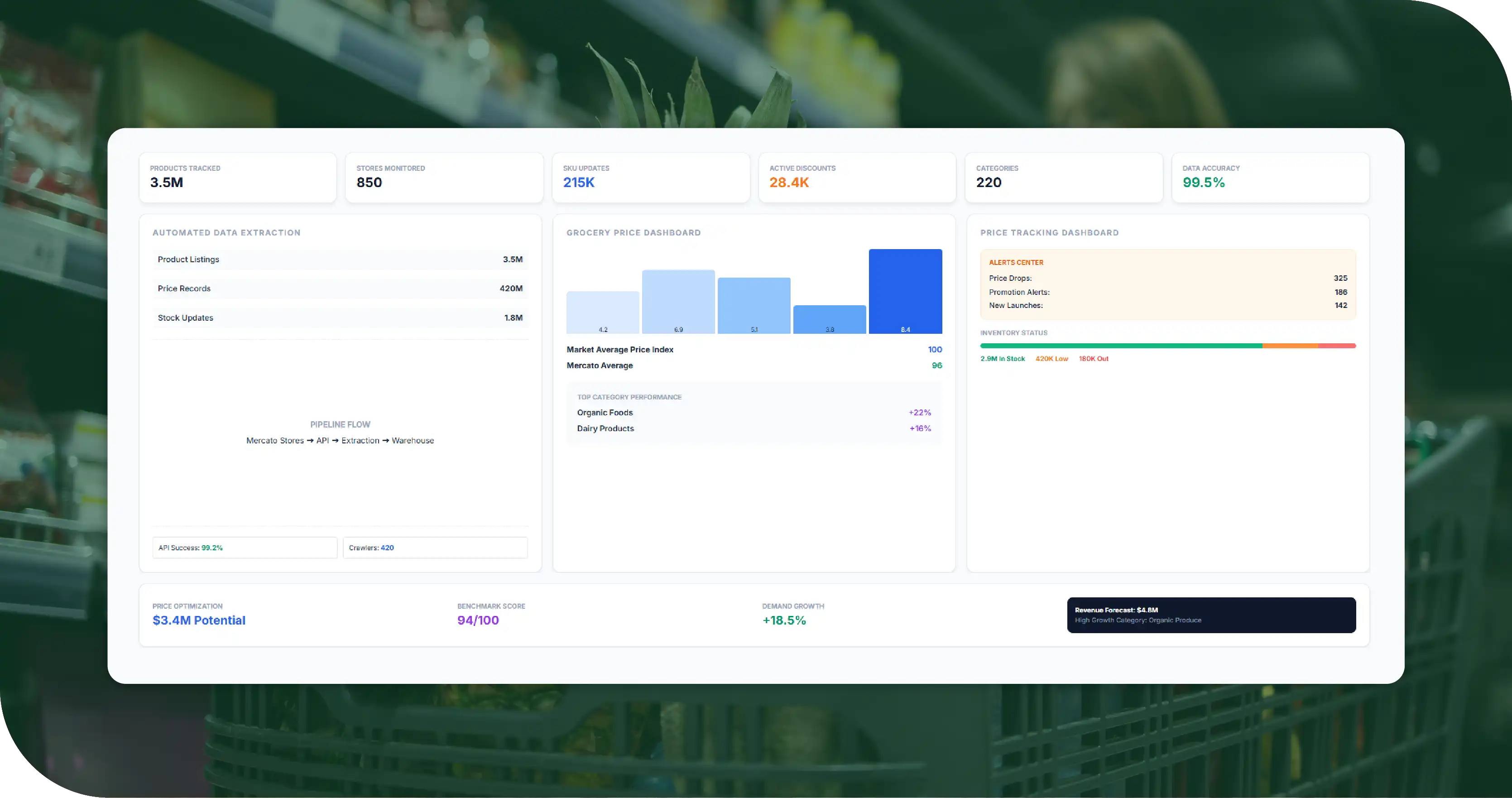Click the Price Tracking Dashboard heading
This screenshot has height=798, width=1512.
(1050, 233)
